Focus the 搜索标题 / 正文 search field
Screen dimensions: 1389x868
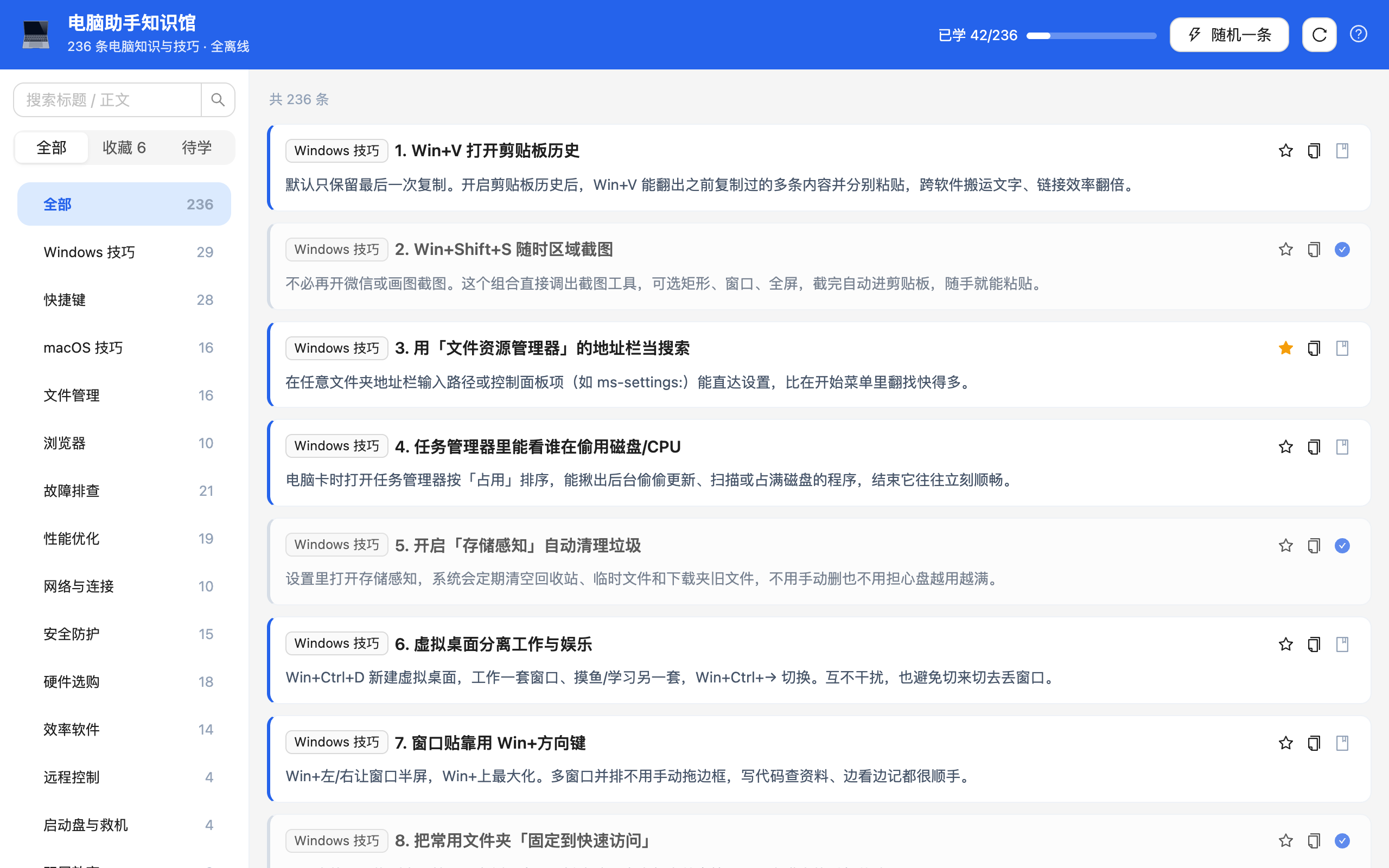(108, 100)
